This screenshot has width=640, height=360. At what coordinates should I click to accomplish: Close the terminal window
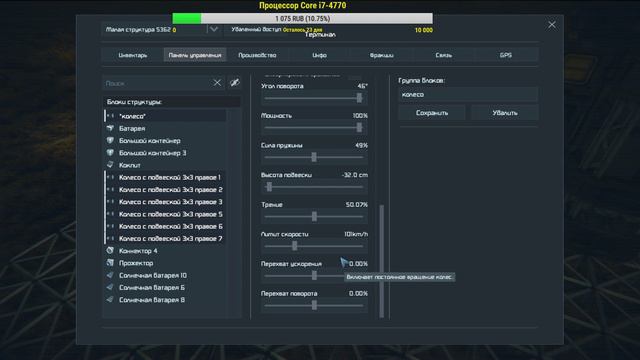point(552,25)
